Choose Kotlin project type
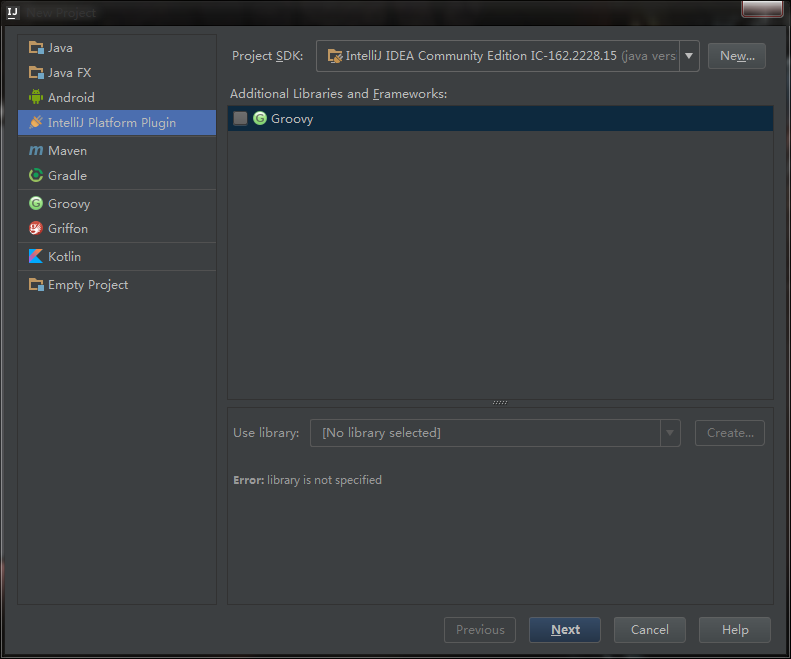 tap(117, 256)
